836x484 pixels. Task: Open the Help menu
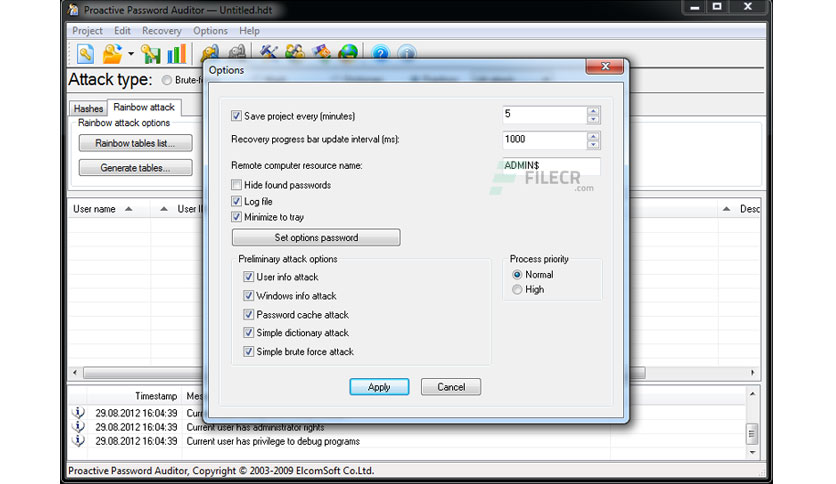[249, 31]
